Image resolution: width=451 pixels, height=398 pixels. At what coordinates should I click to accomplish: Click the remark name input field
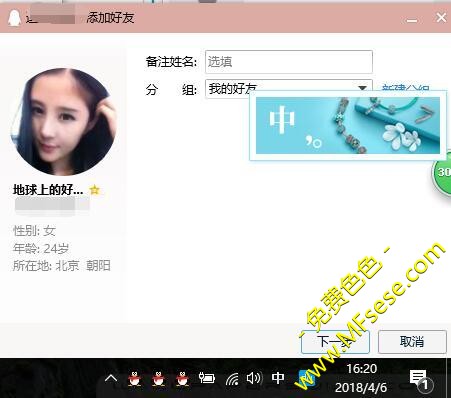[x=289, y=62]
